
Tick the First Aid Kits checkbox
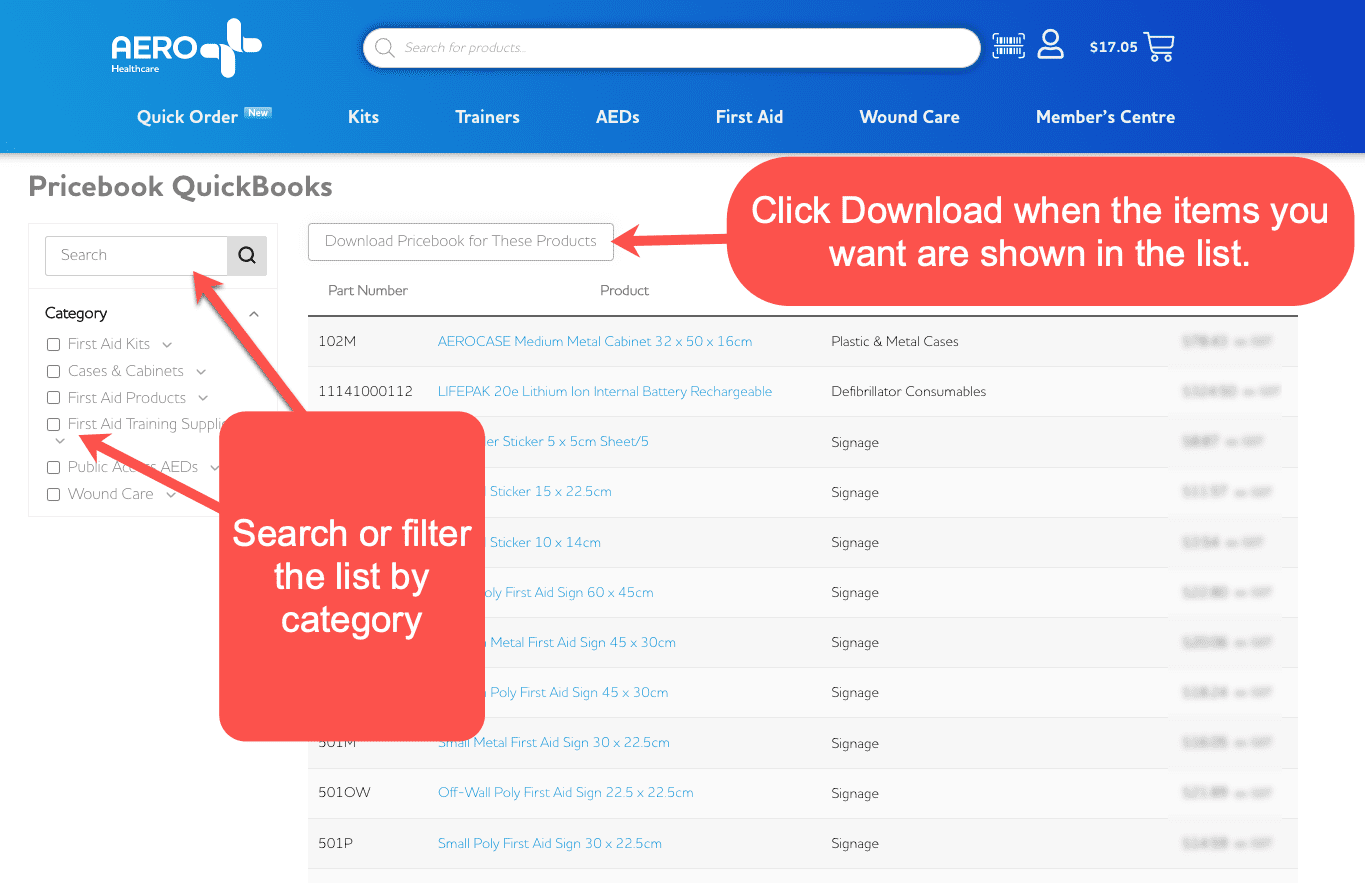point(54,344)
